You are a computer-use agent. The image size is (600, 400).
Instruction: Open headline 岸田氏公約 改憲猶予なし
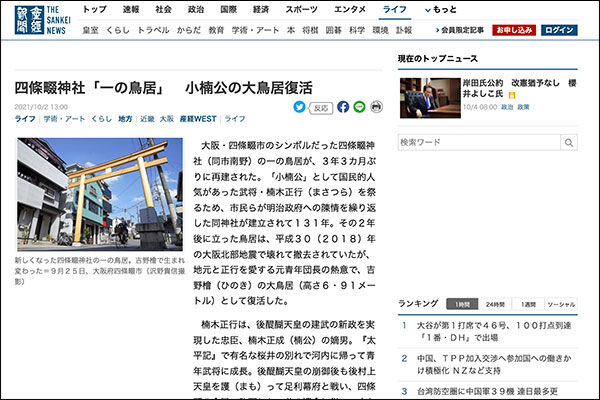[519, 88]
